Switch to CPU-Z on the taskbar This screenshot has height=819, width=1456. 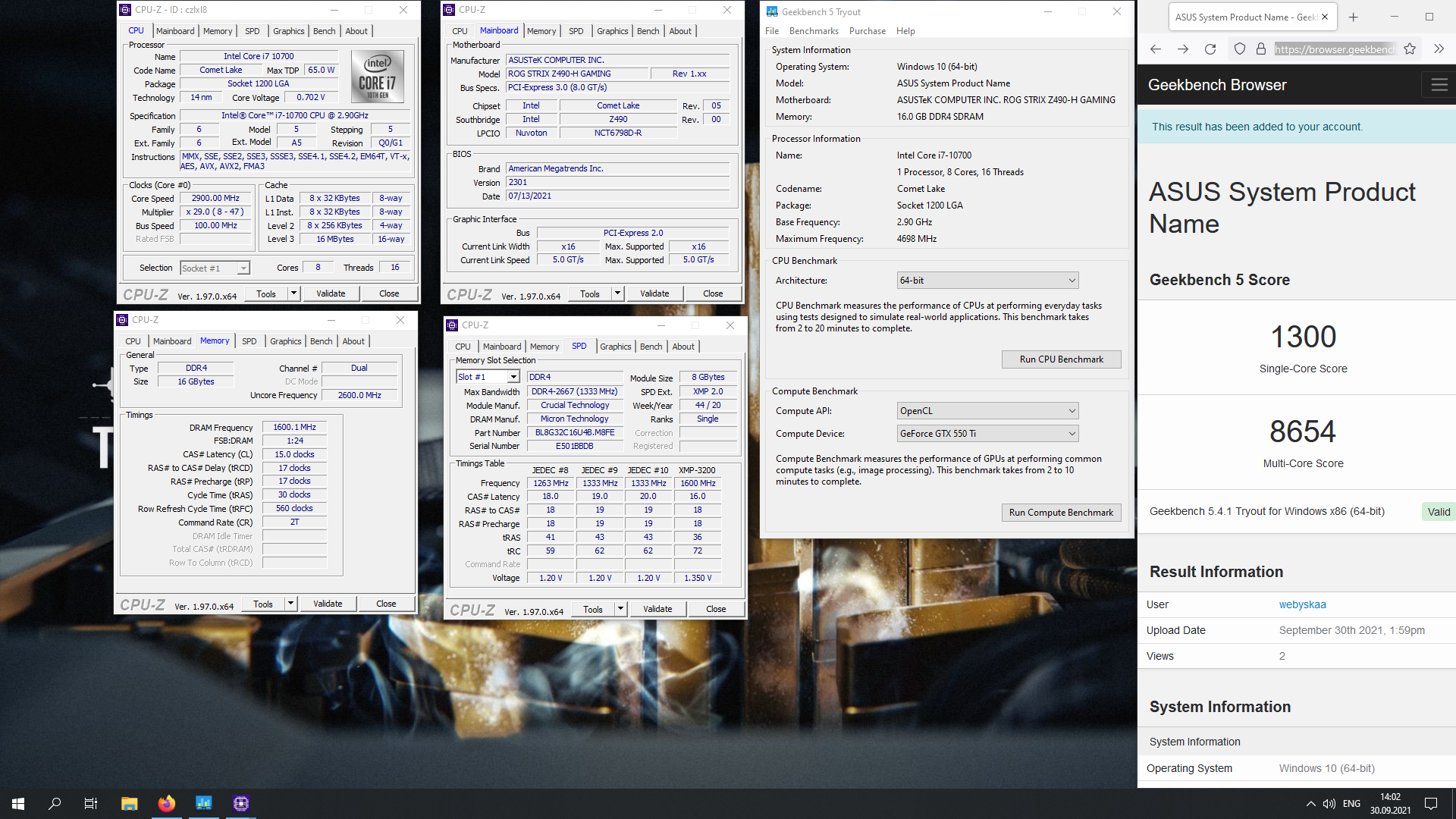coord(241,804)
